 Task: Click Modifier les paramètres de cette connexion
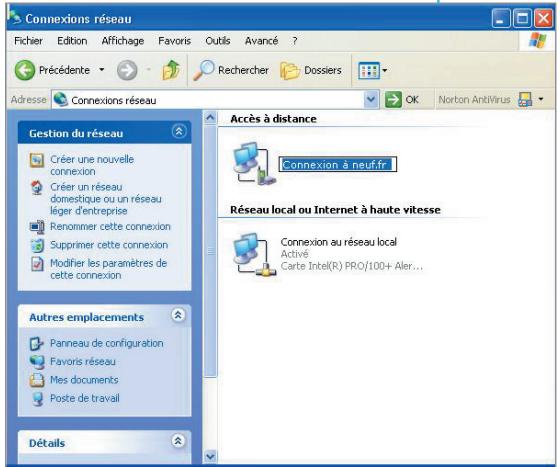(x=109, y=269)
